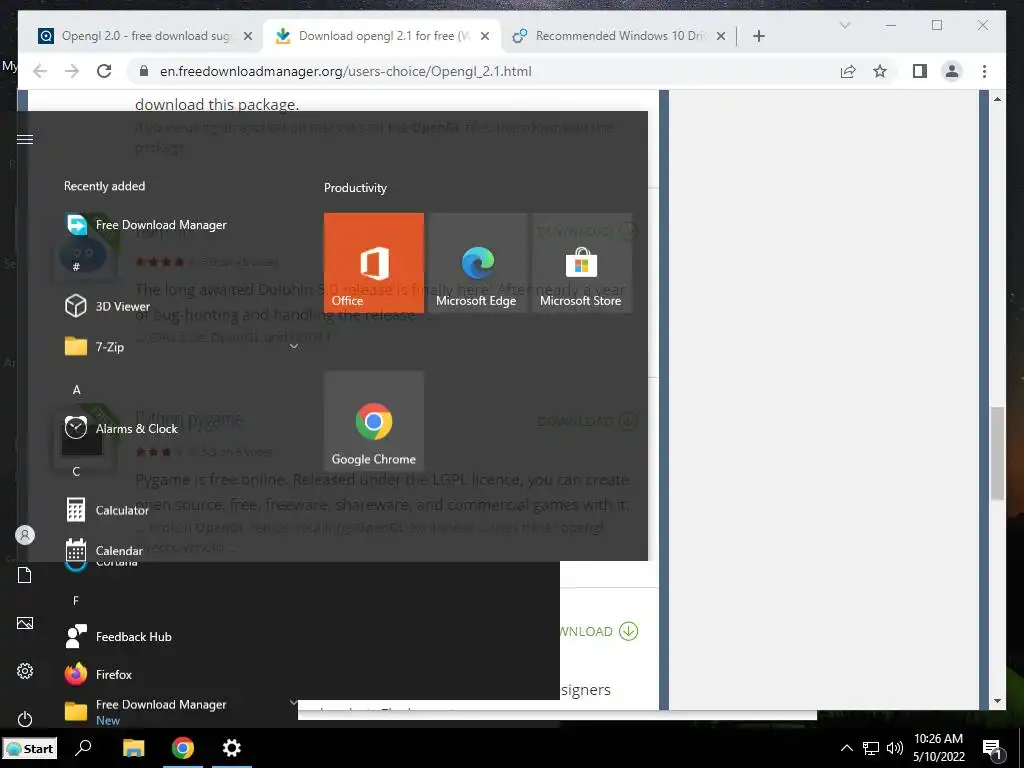
Task: Share this page from the address bar
Action: [848, 71]
